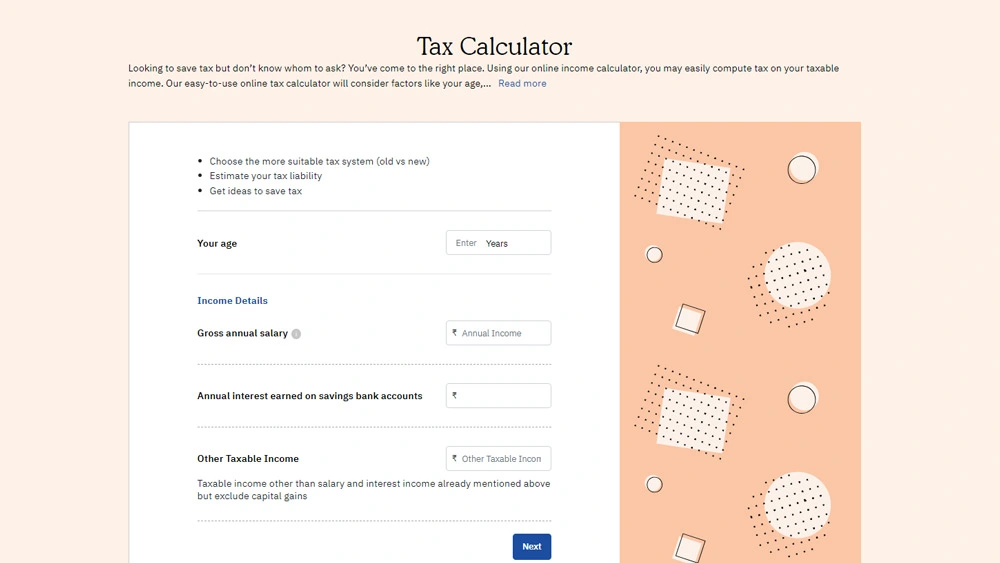Click the rupee symbol in the Annual Income field
Screen dimensions: 1000x563
(x=455, y=333)
